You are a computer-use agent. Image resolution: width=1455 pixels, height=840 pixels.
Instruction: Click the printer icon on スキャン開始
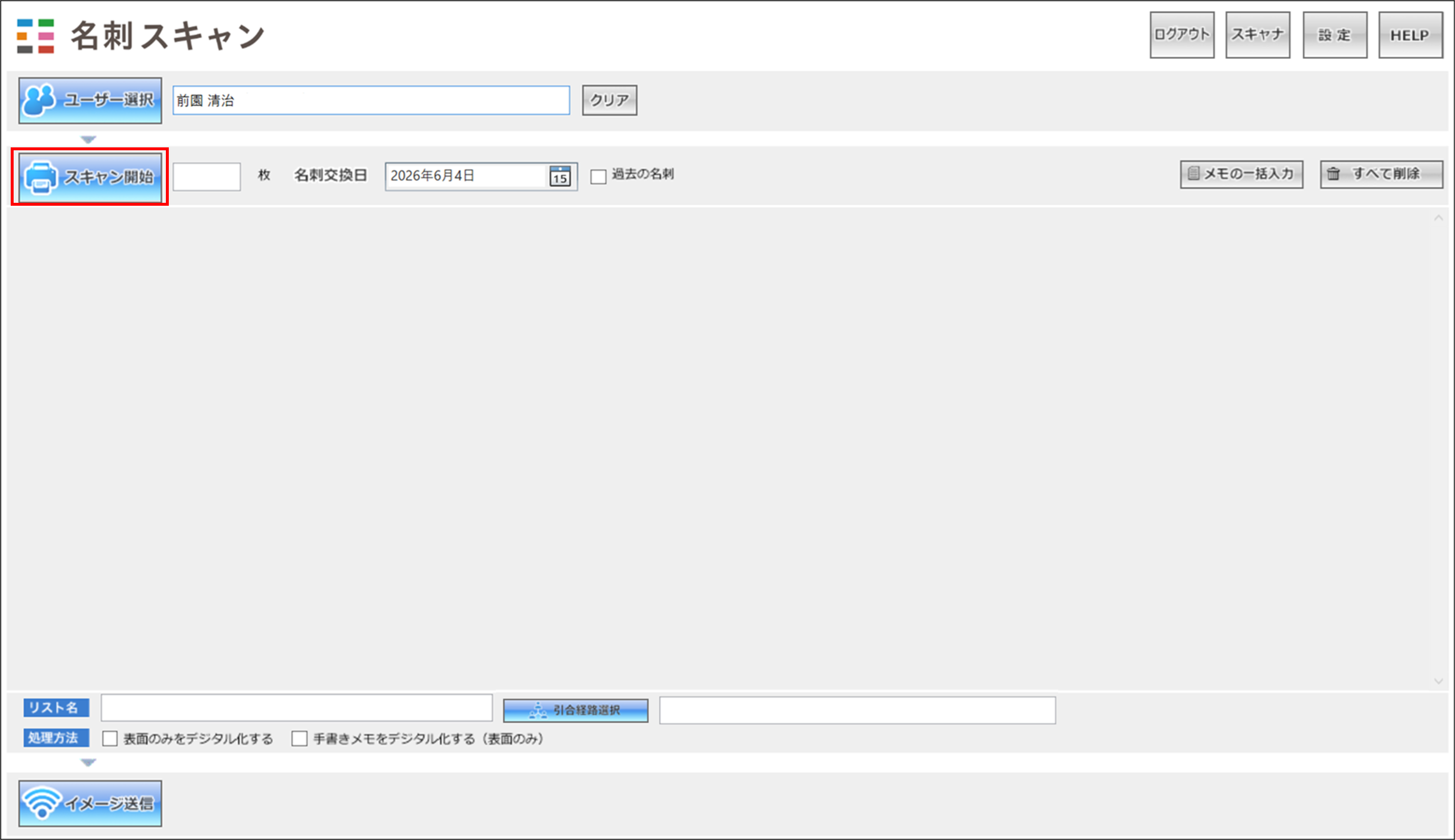40,177
